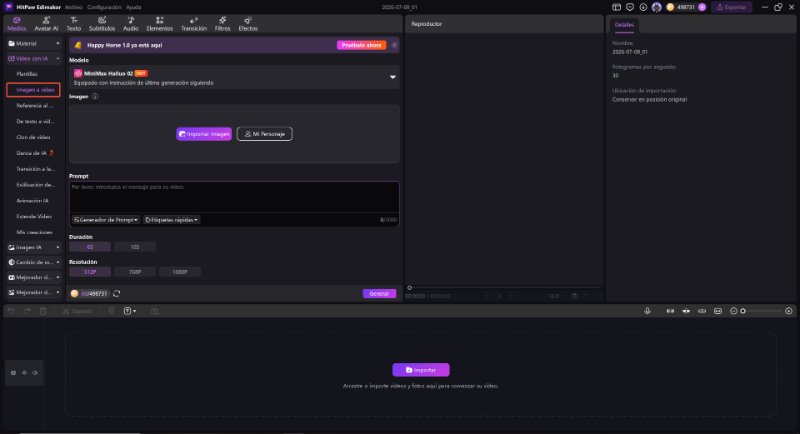Viewport: 800px width, 434px height.
Task: Click the info icon beside Imagen label
Action: [95, 96]
